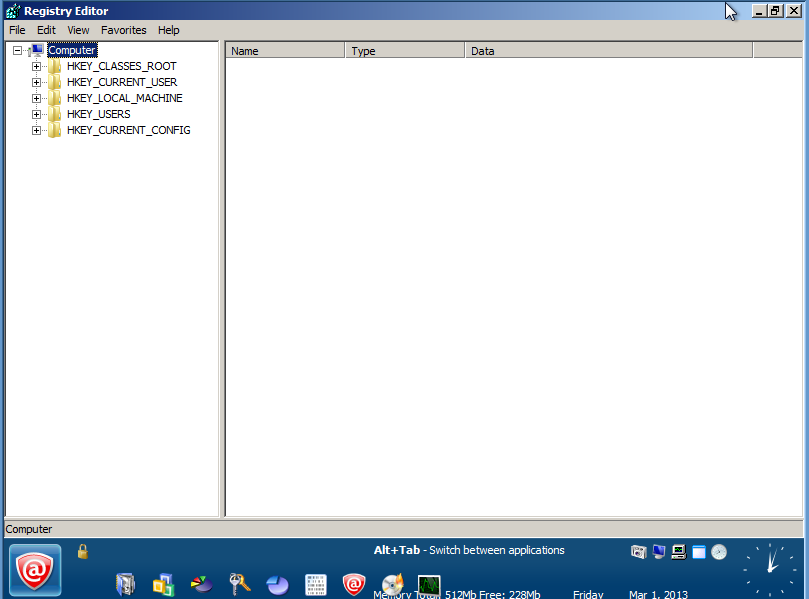The image size is (809, 599).
Task: Click the blue window tray icon
Action: coord(699,552)
